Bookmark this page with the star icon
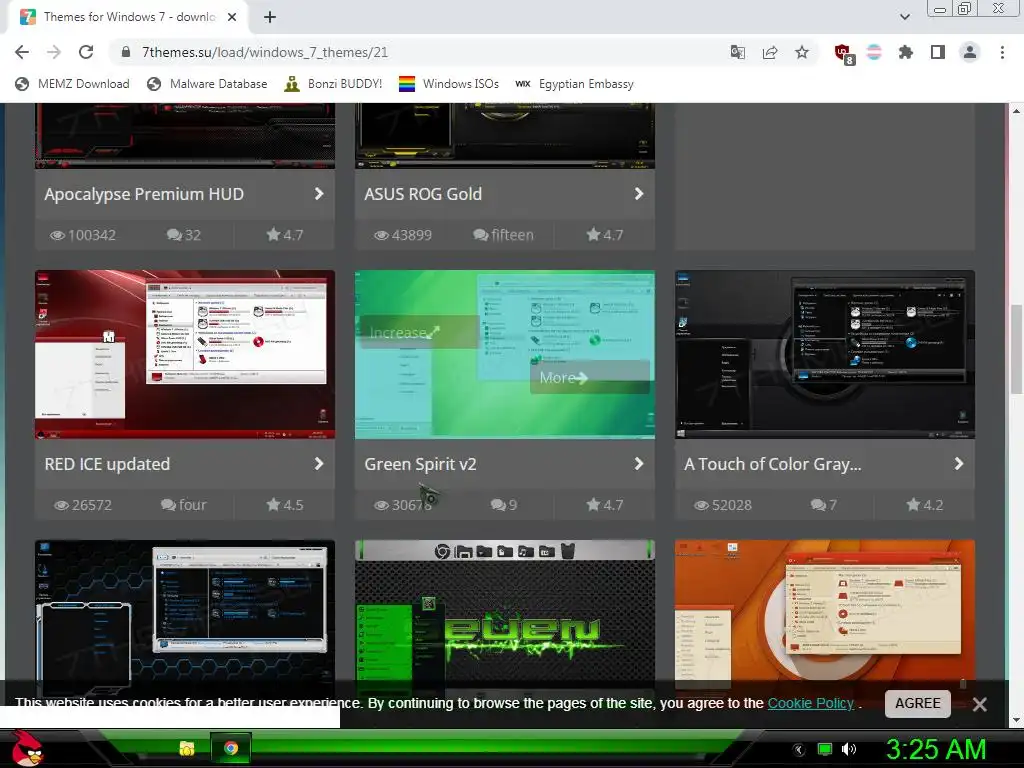Viewport: 1024px width, 768px height. (802, 52)
